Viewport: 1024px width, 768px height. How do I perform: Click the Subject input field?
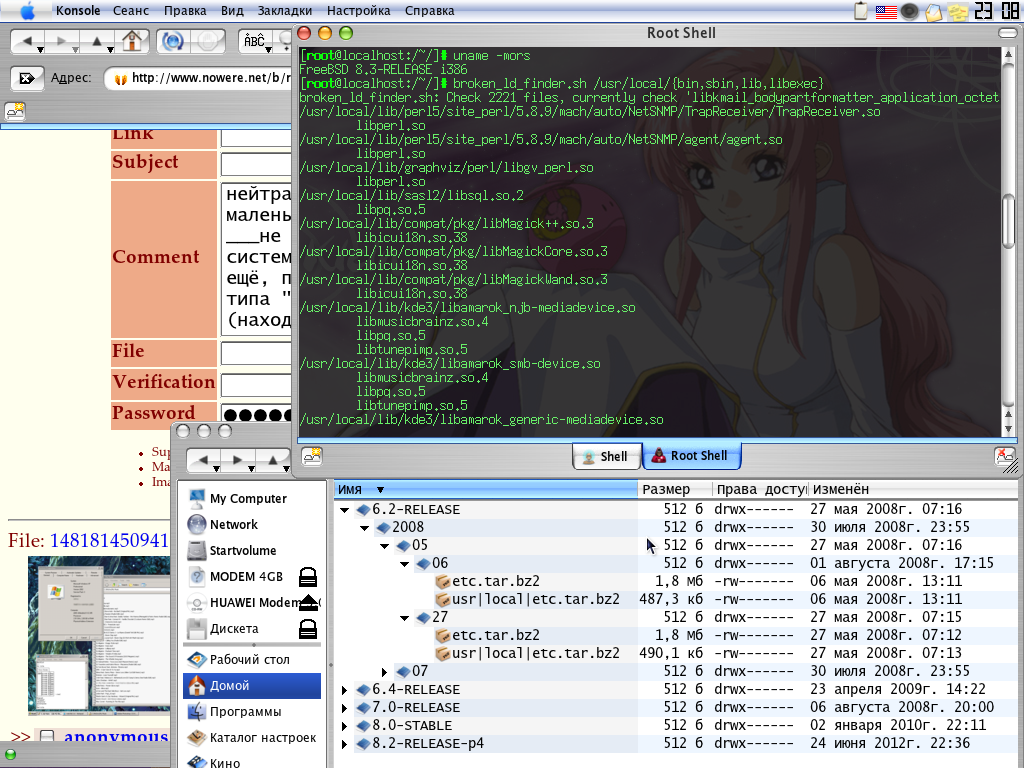256,165
